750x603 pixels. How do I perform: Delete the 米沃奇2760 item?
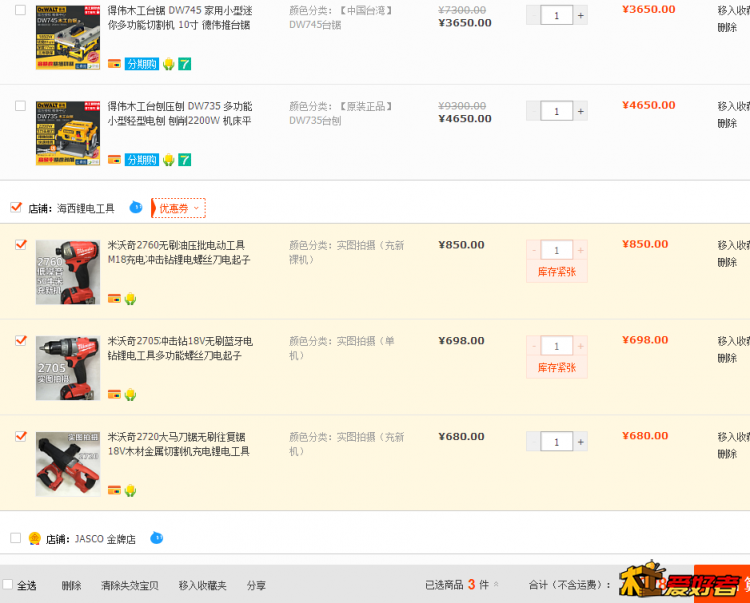pos(727,262)
